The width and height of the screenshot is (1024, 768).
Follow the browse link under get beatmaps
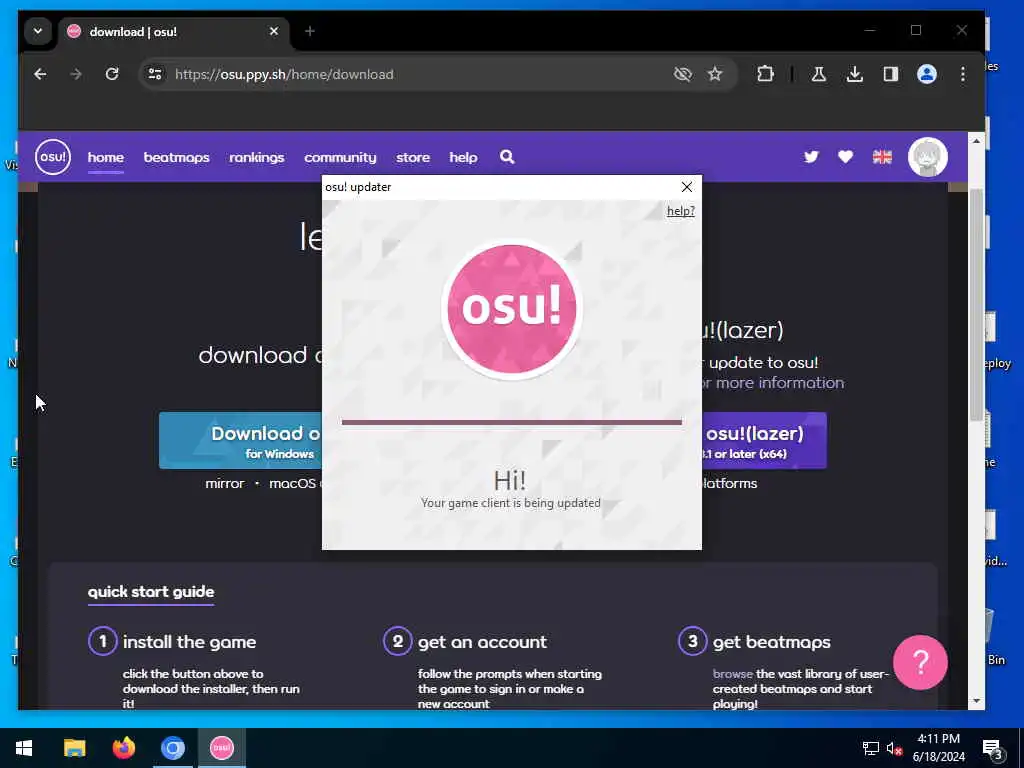pos(733,674)
